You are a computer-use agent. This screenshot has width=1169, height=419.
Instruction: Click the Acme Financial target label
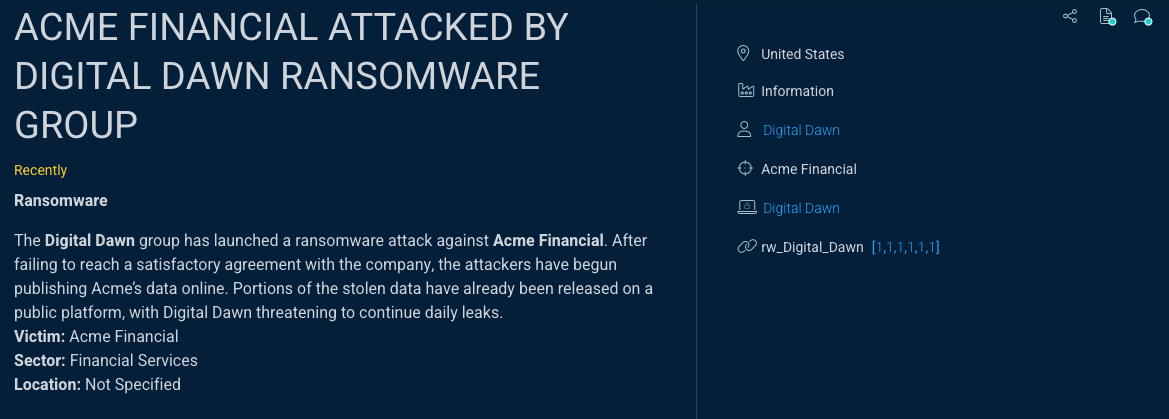click(808, 169)
